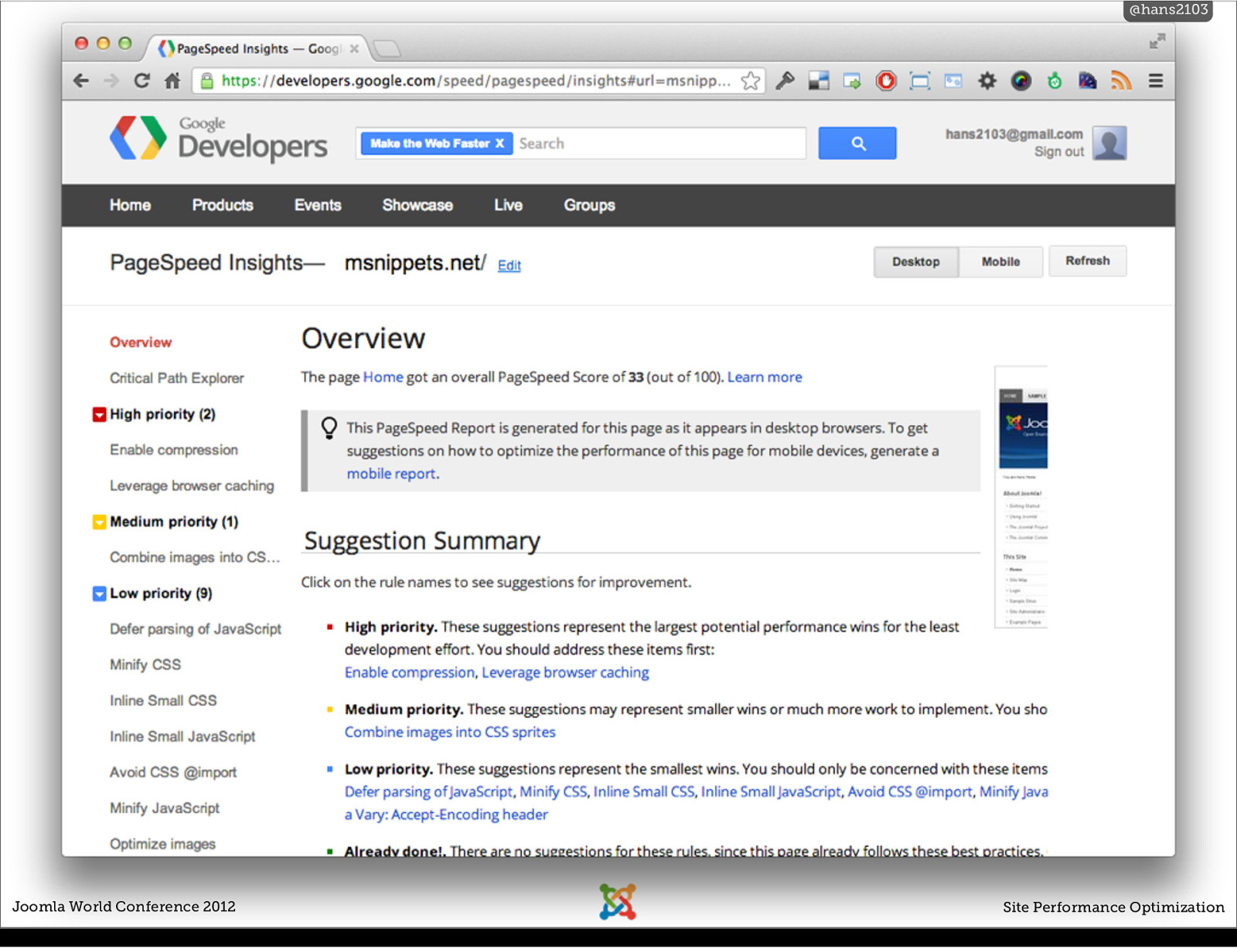
Task: Open the Products navigation item
Action: pyautogui.click(x=223, y=205)
